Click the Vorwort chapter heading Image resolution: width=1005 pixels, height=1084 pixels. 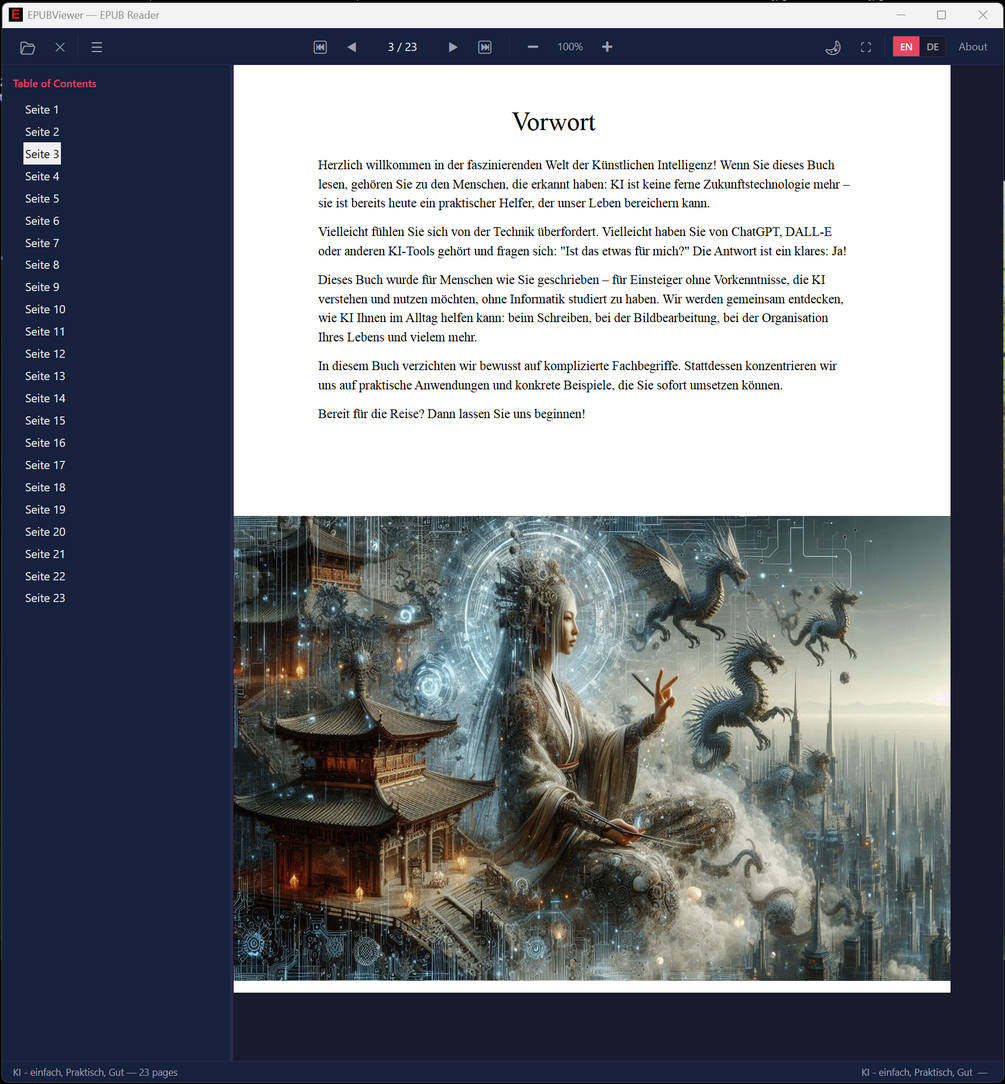coord(553,122)
